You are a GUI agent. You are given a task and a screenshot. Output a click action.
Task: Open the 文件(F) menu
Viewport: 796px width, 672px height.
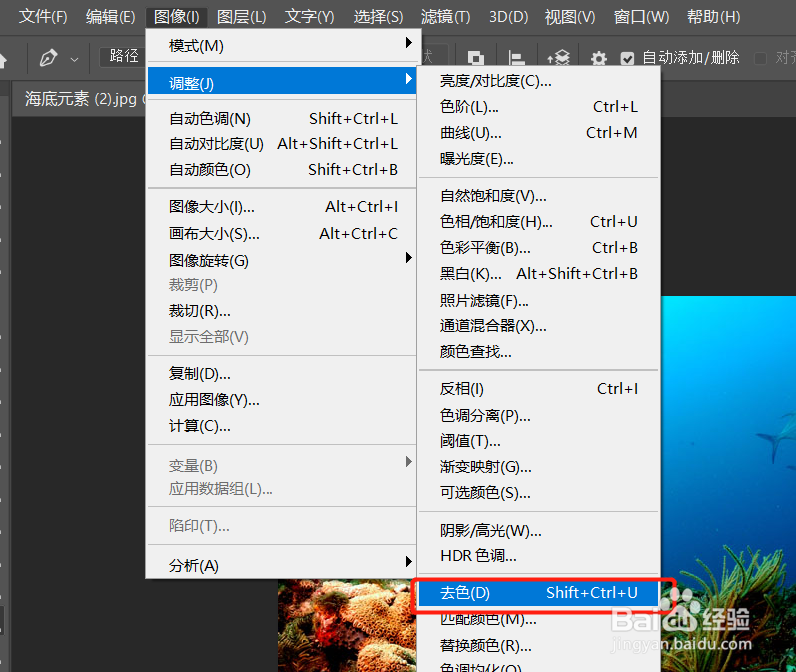point(43,17)
